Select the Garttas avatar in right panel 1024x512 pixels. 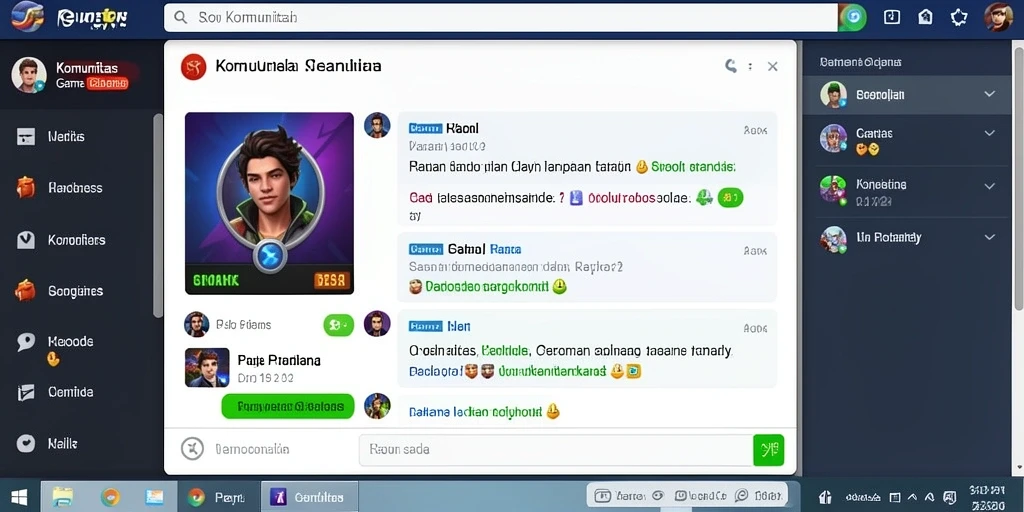point(833,138)
